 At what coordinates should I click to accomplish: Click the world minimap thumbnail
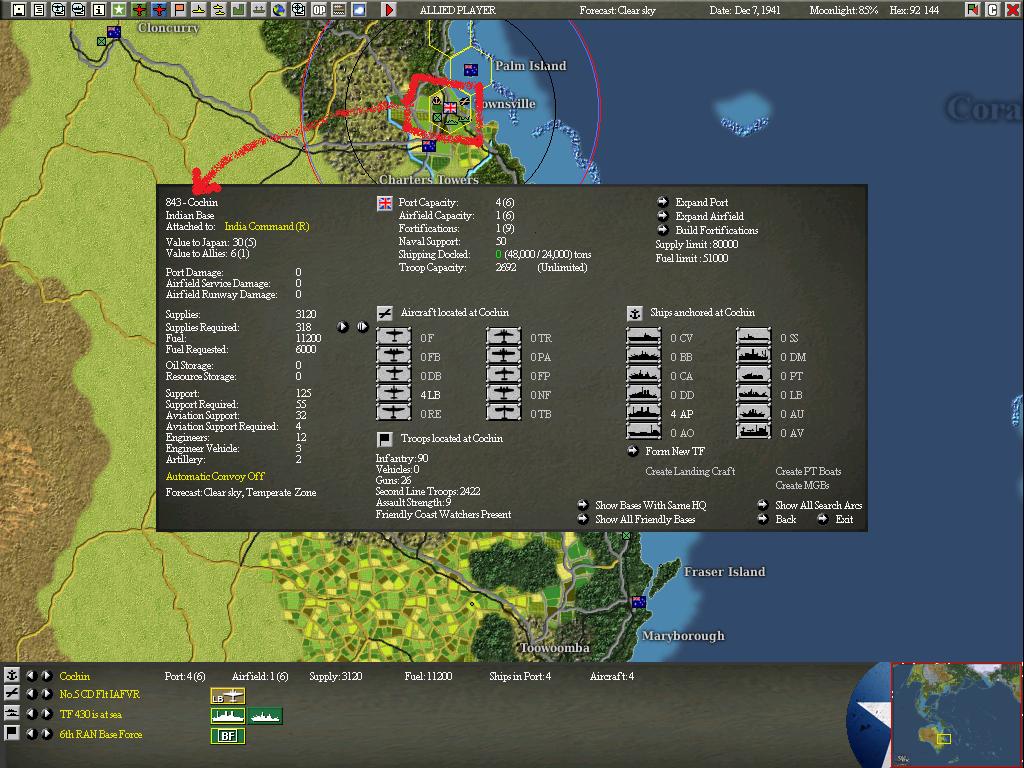[957, 714]
